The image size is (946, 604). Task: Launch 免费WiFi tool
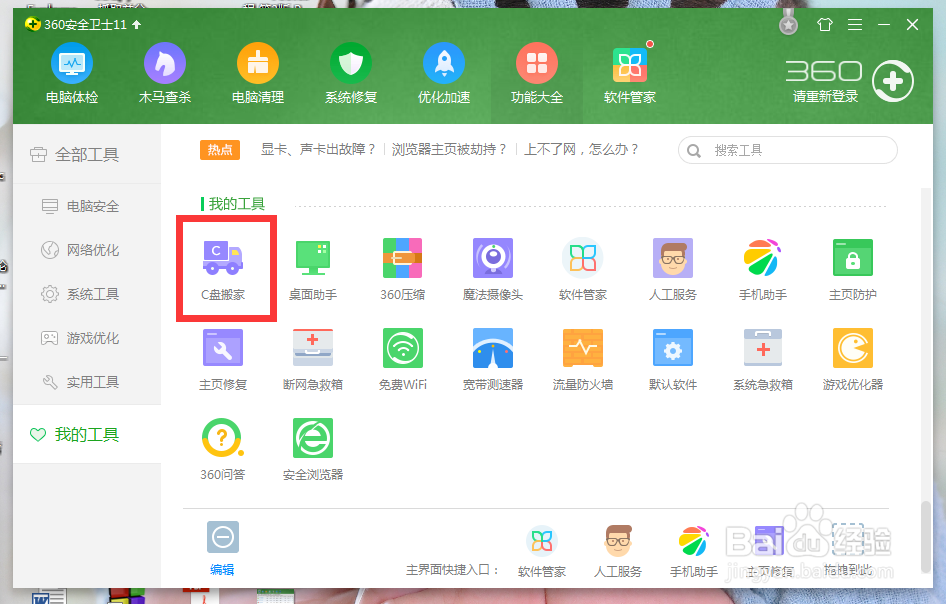(x=402, y=359)
